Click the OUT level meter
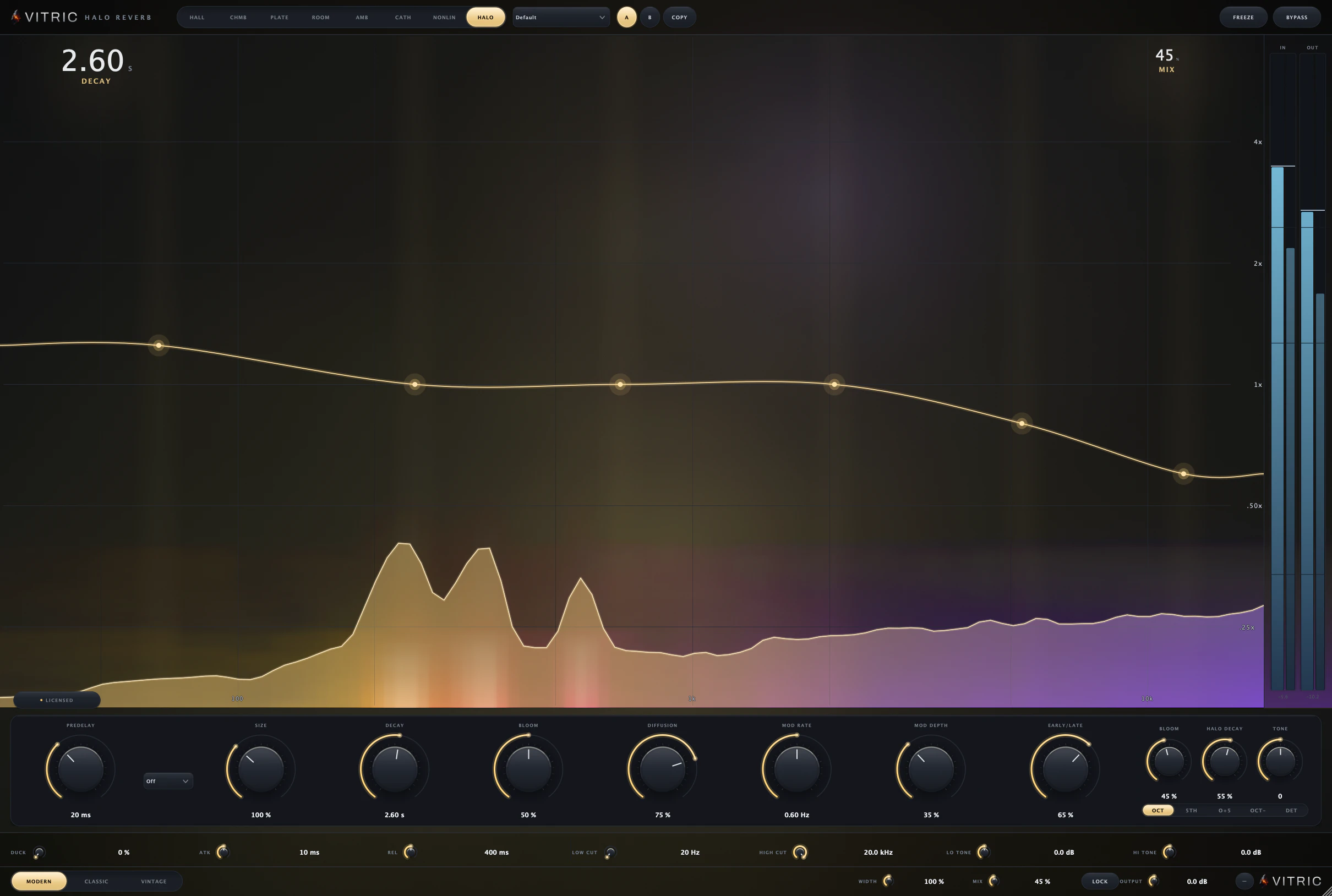This screenshot has height=896, width=1332. 1313,371
